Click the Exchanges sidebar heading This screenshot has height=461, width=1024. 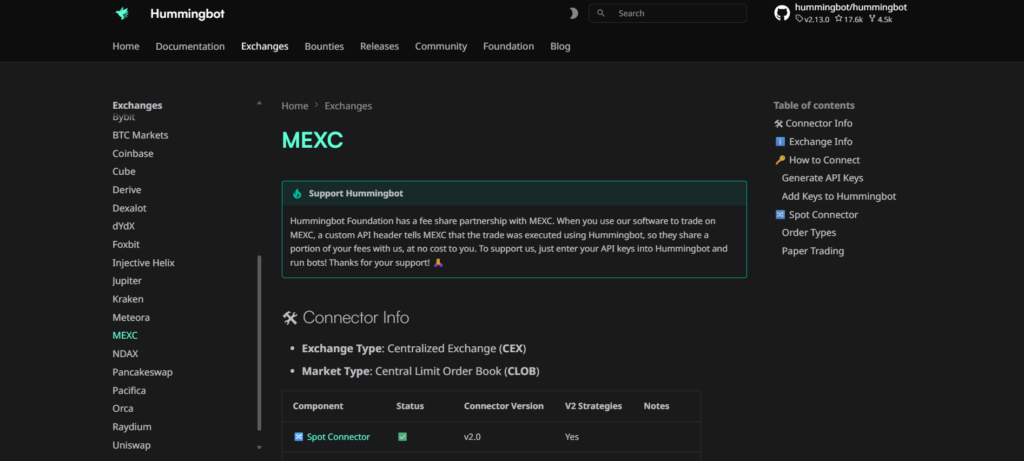pyautogui.click(x=137, y=105)
